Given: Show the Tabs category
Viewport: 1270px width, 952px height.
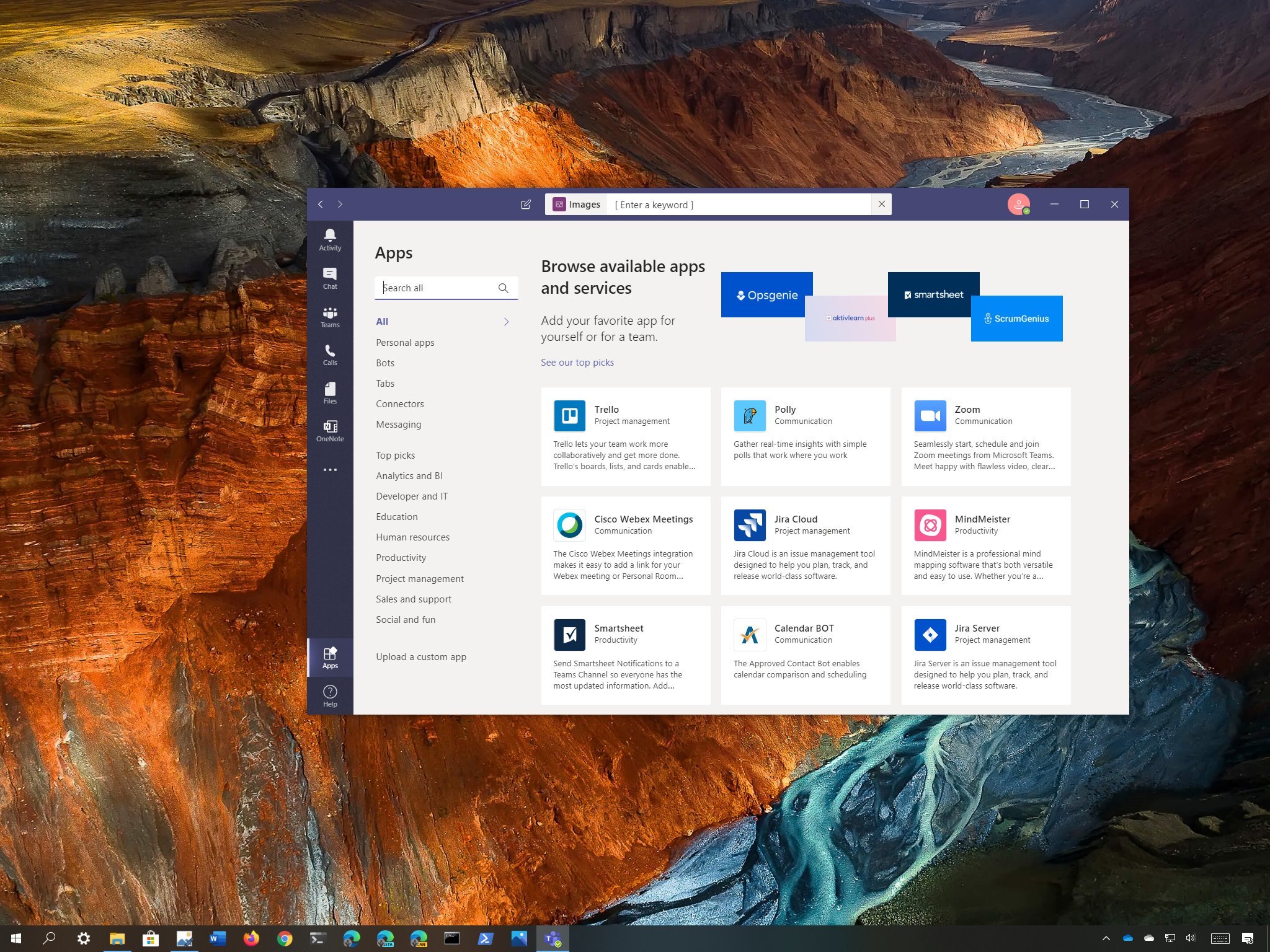Looking at the screenshot, I should coord(385,384).
